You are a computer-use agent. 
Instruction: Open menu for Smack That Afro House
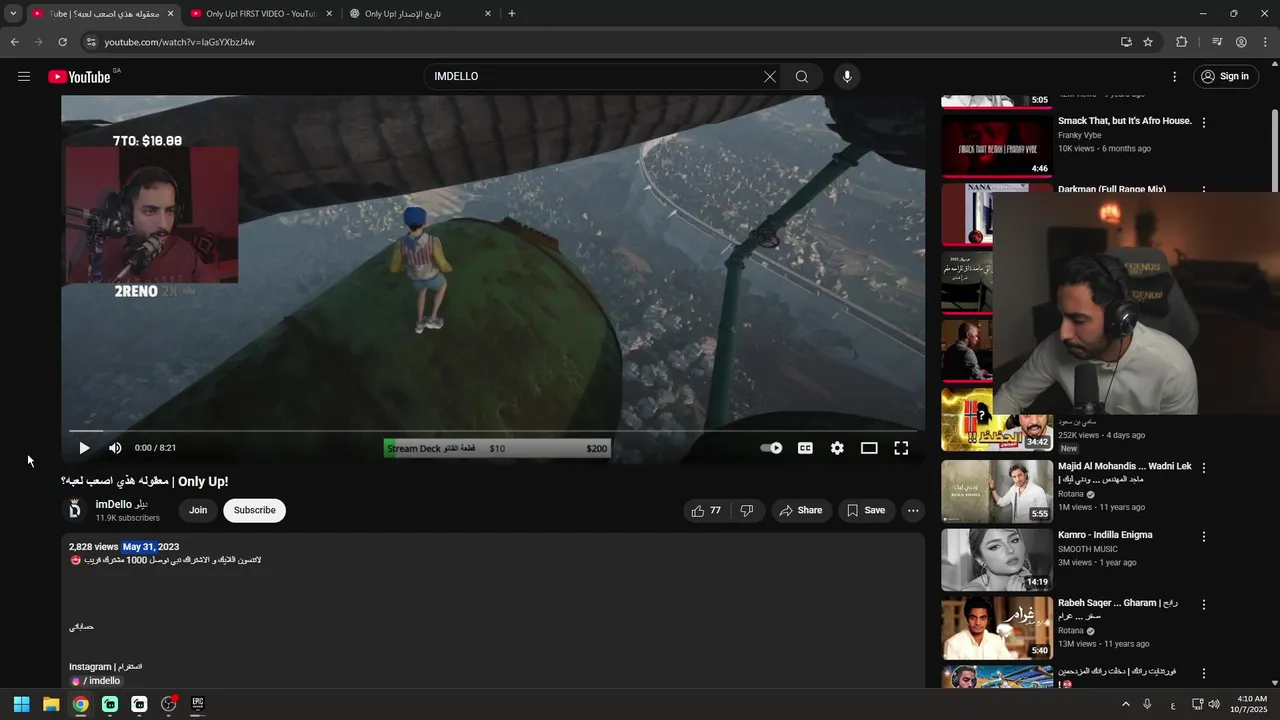[1204, 122]
